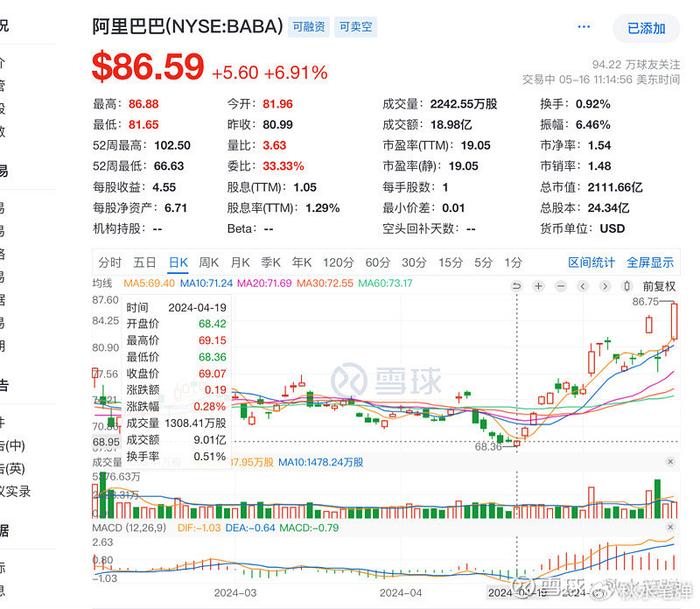Image resolution: width=700 pixels, height=609 pixels.
Task: Click MA60:73.17 moving average label
Action: pos(385,283)
